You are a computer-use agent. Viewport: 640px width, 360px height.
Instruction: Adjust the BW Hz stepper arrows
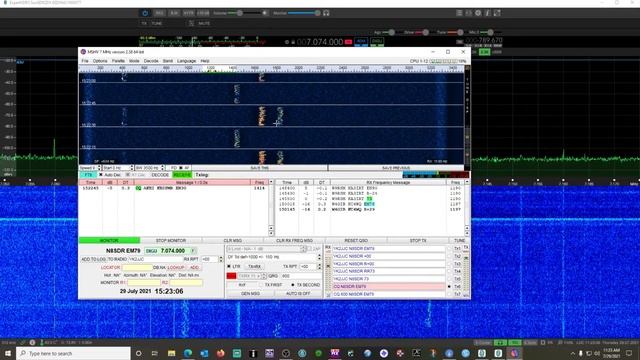(162, 168)
